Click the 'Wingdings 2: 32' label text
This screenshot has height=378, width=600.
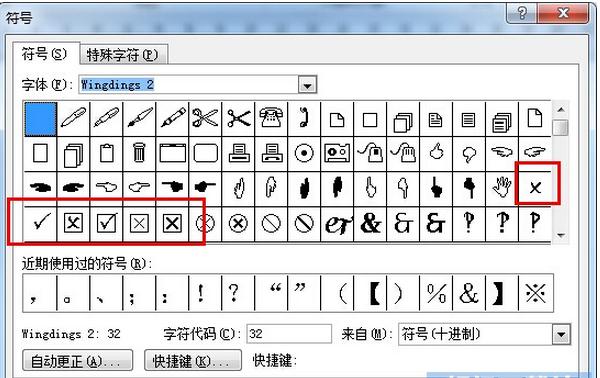point(71,334)
